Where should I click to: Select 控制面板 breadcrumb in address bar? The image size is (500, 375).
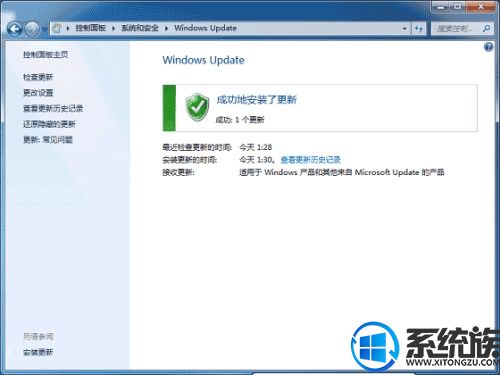tap(90, 28)
